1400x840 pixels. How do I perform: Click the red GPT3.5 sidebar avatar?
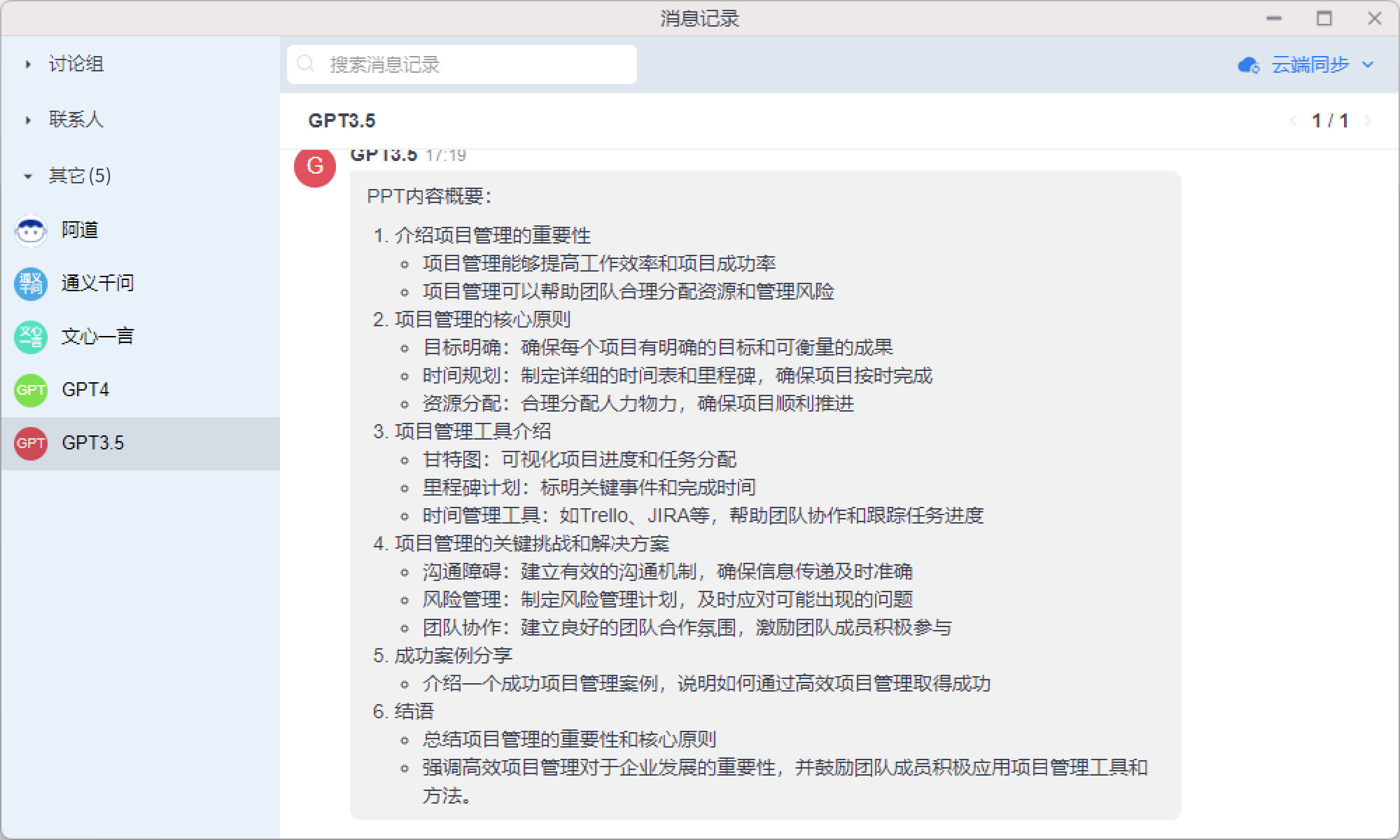(x=31, y=443)
